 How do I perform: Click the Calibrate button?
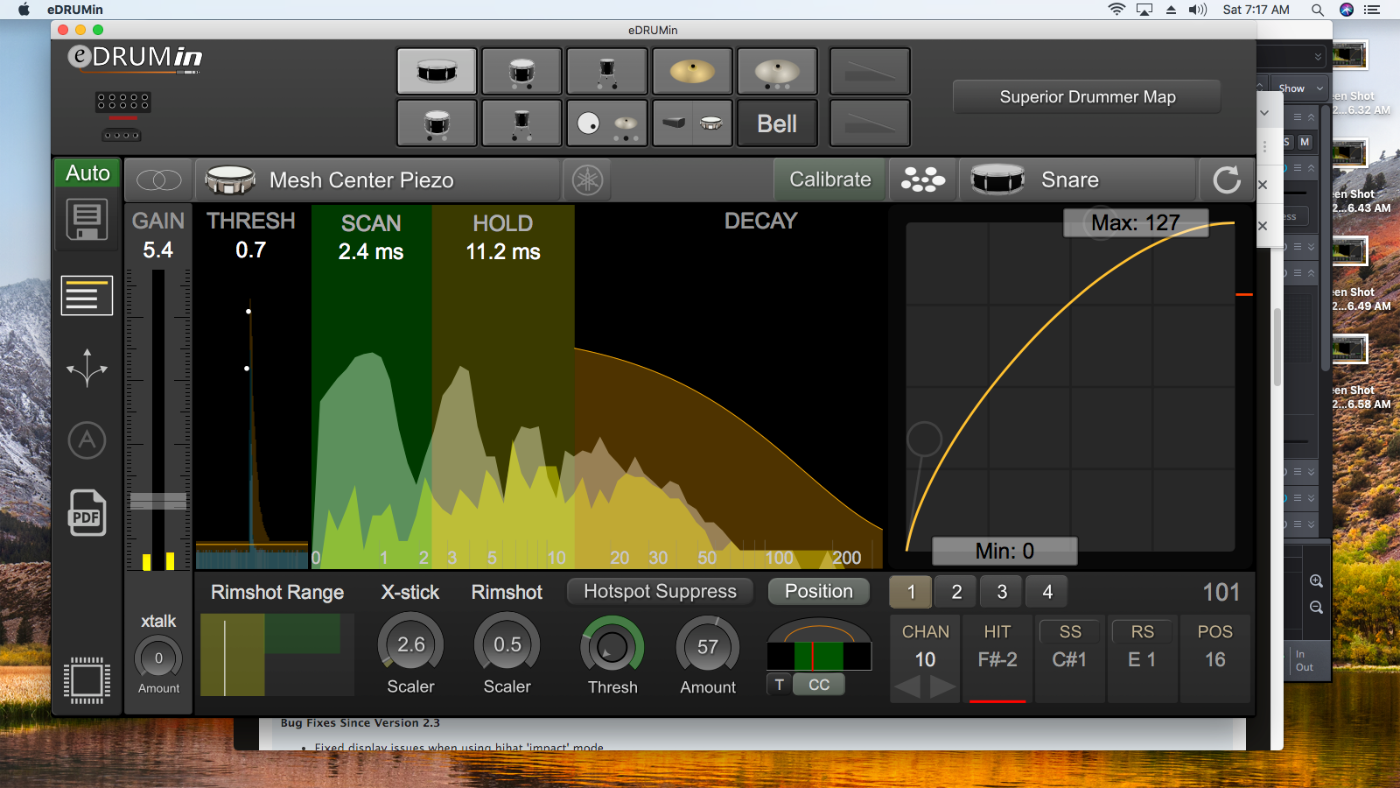pyautogui.click(x=830, y=180)
